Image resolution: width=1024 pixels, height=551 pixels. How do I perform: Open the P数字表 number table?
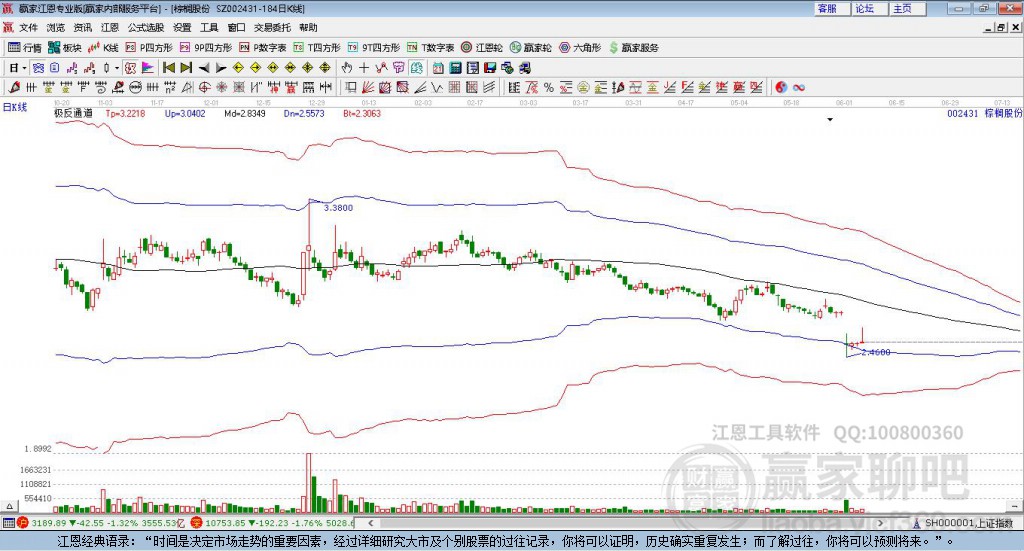(263, 48)
